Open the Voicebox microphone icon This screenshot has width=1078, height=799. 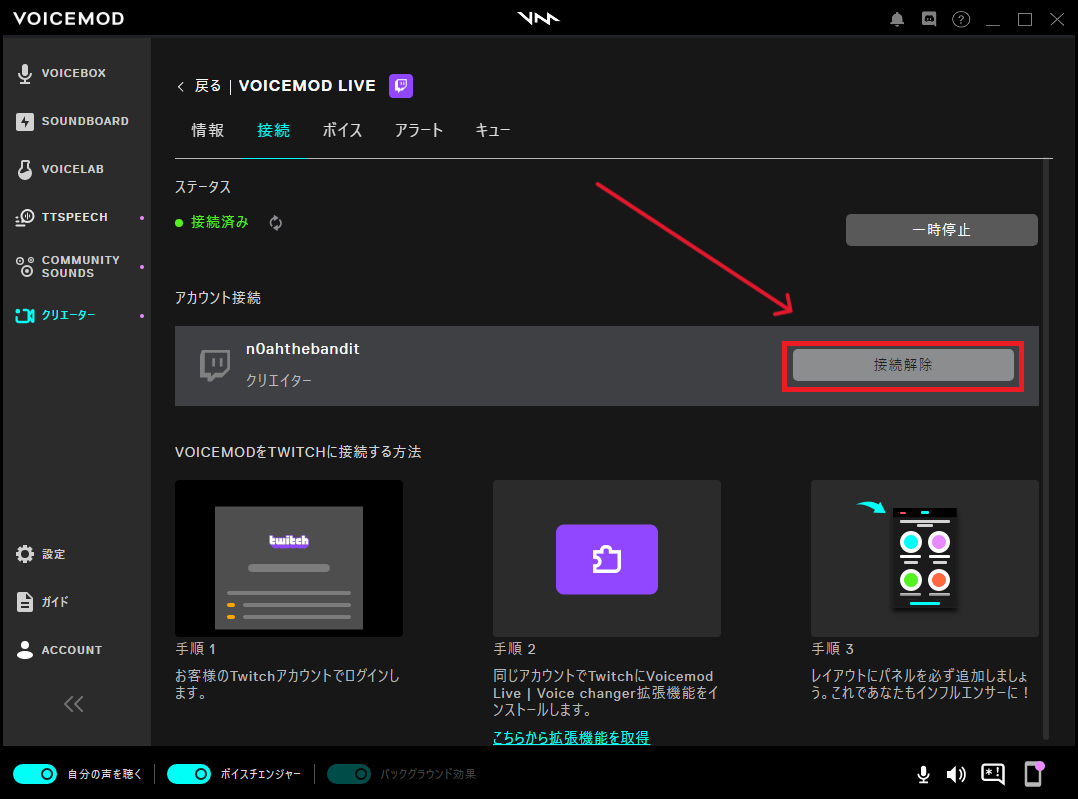25,73
